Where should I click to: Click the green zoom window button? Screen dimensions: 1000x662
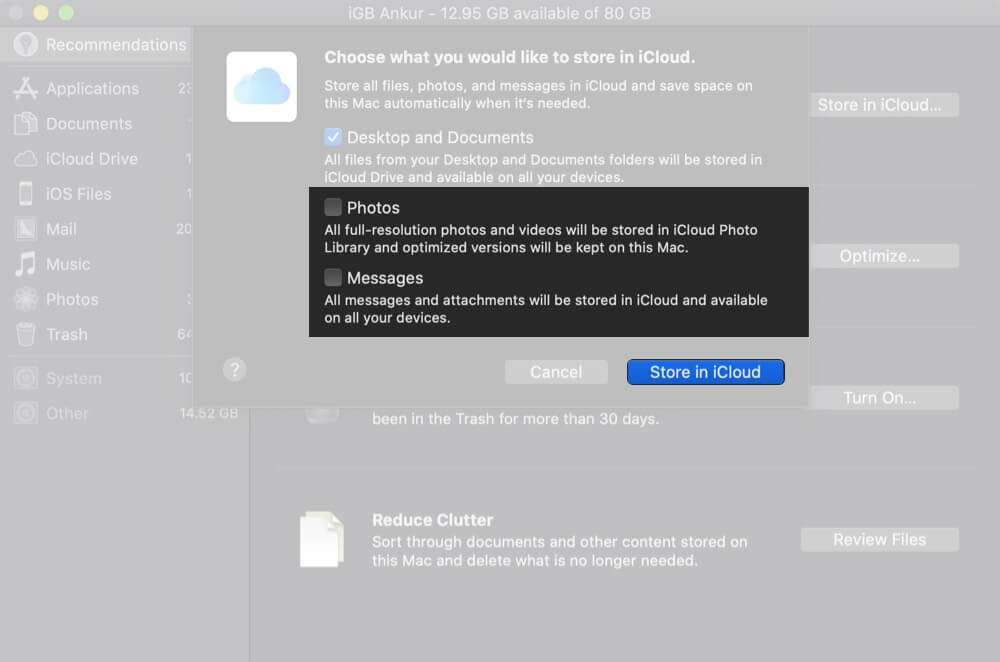click(x=66, y=13)
